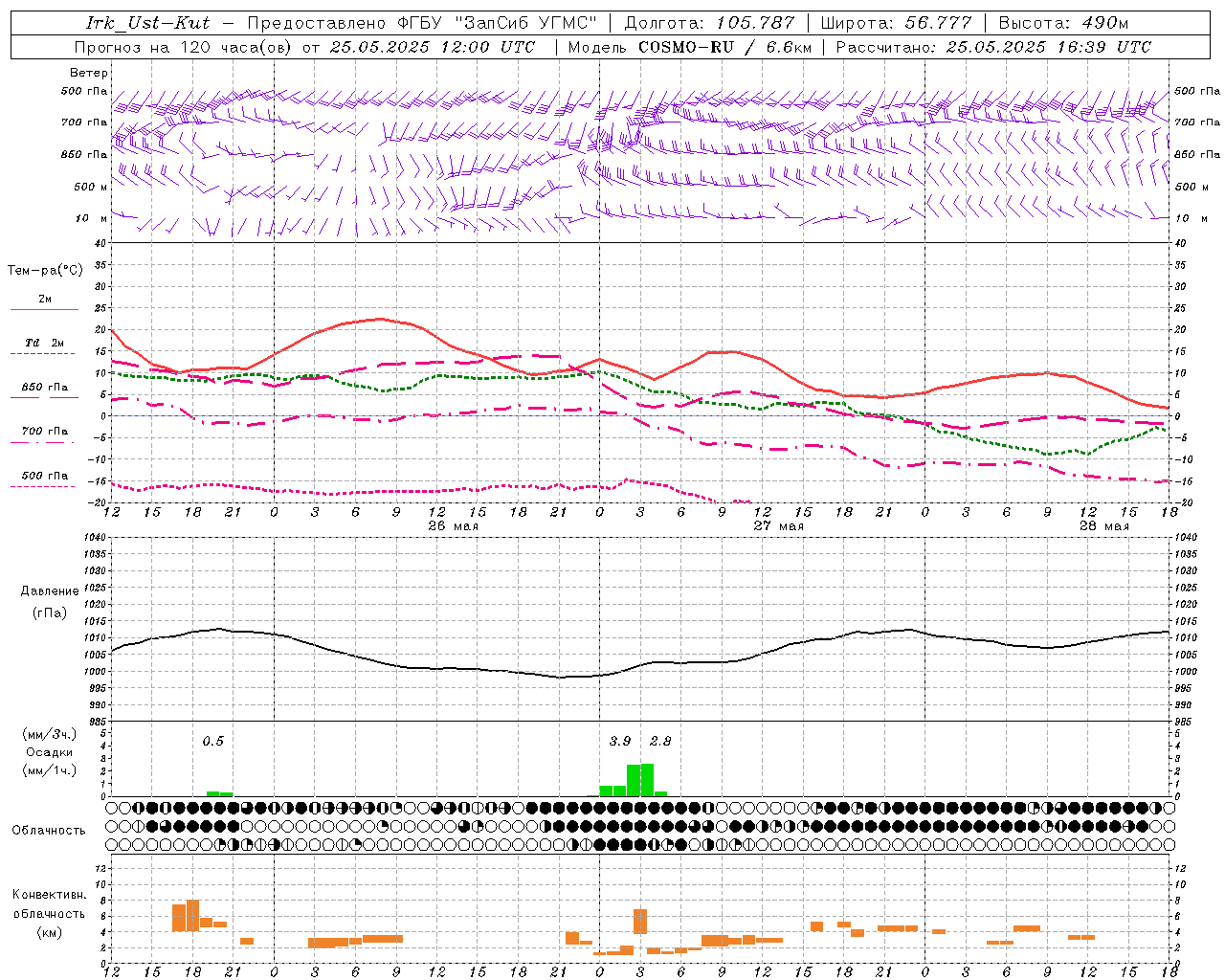The image size is (1225, 980).
Task: Select the "27 мая" date label
Action: tap(778, 526)
